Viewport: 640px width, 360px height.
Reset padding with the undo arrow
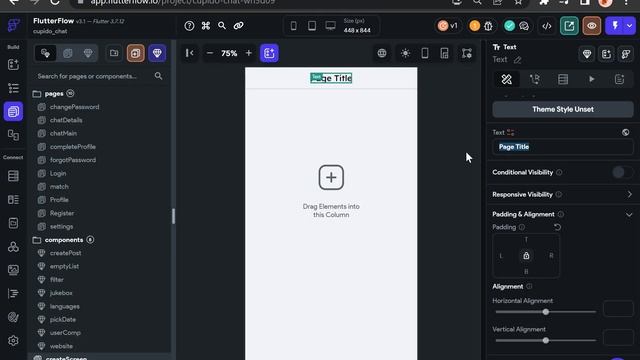pos(558,227)
